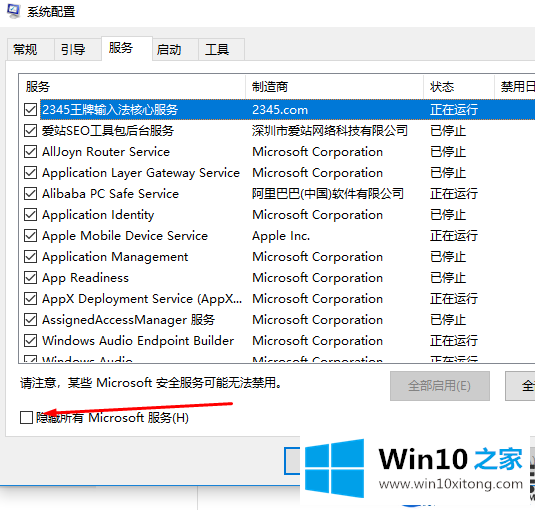Select AssignedAccessManager 服务 name
The height and width of the screenshot is (510, 535).
coord(128,320)
